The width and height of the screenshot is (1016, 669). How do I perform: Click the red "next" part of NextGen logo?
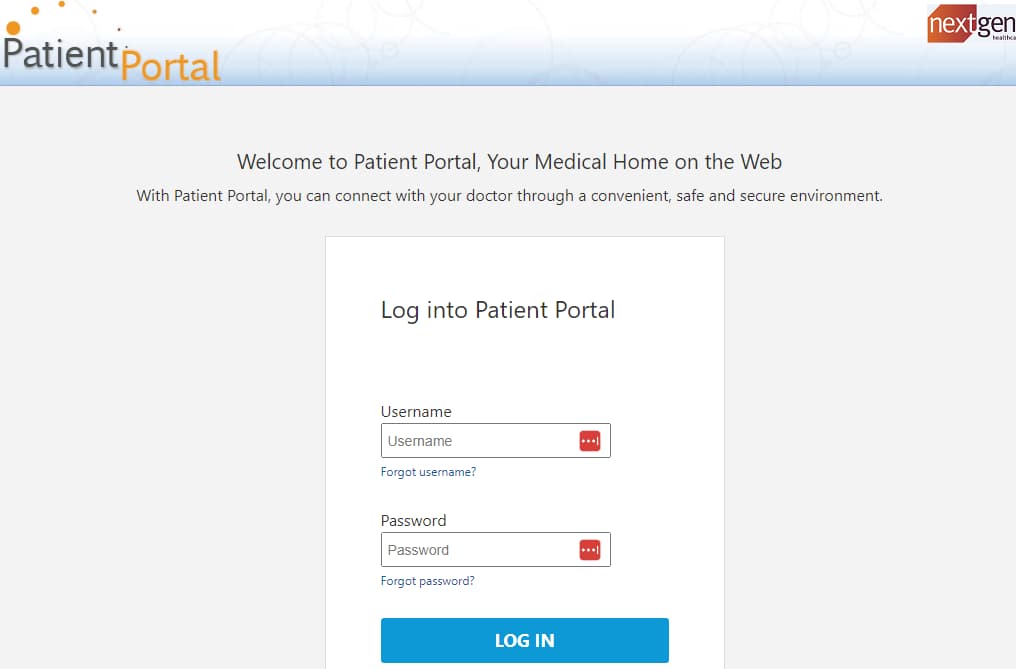[x=952, y=24]
